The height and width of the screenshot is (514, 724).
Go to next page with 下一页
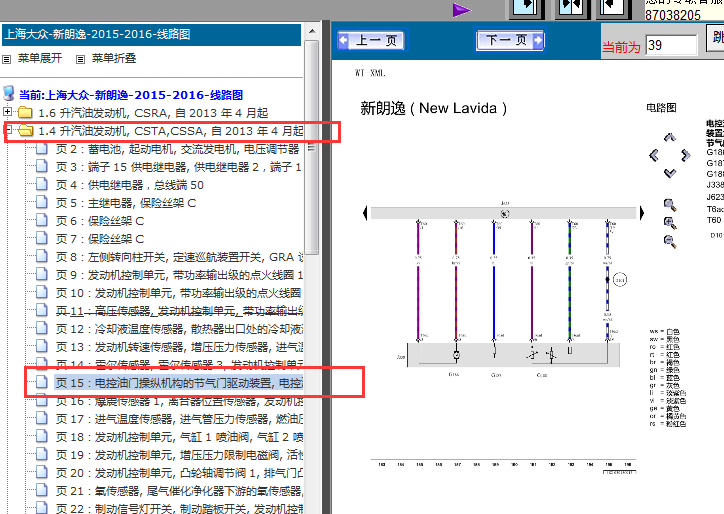510,40
